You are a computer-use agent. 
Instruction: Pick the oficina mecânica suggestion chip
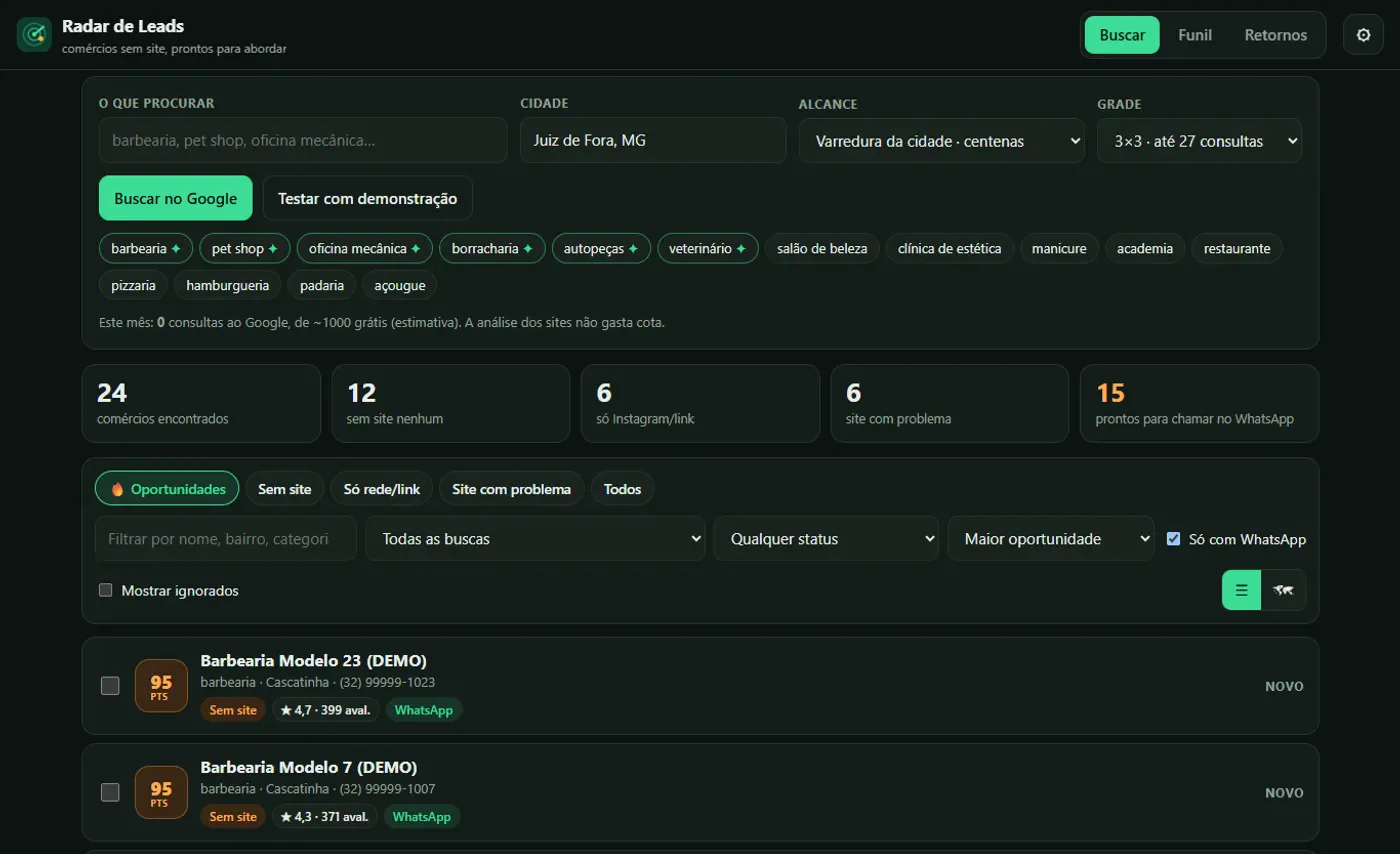pyautogui.click(x=365, y=248)
